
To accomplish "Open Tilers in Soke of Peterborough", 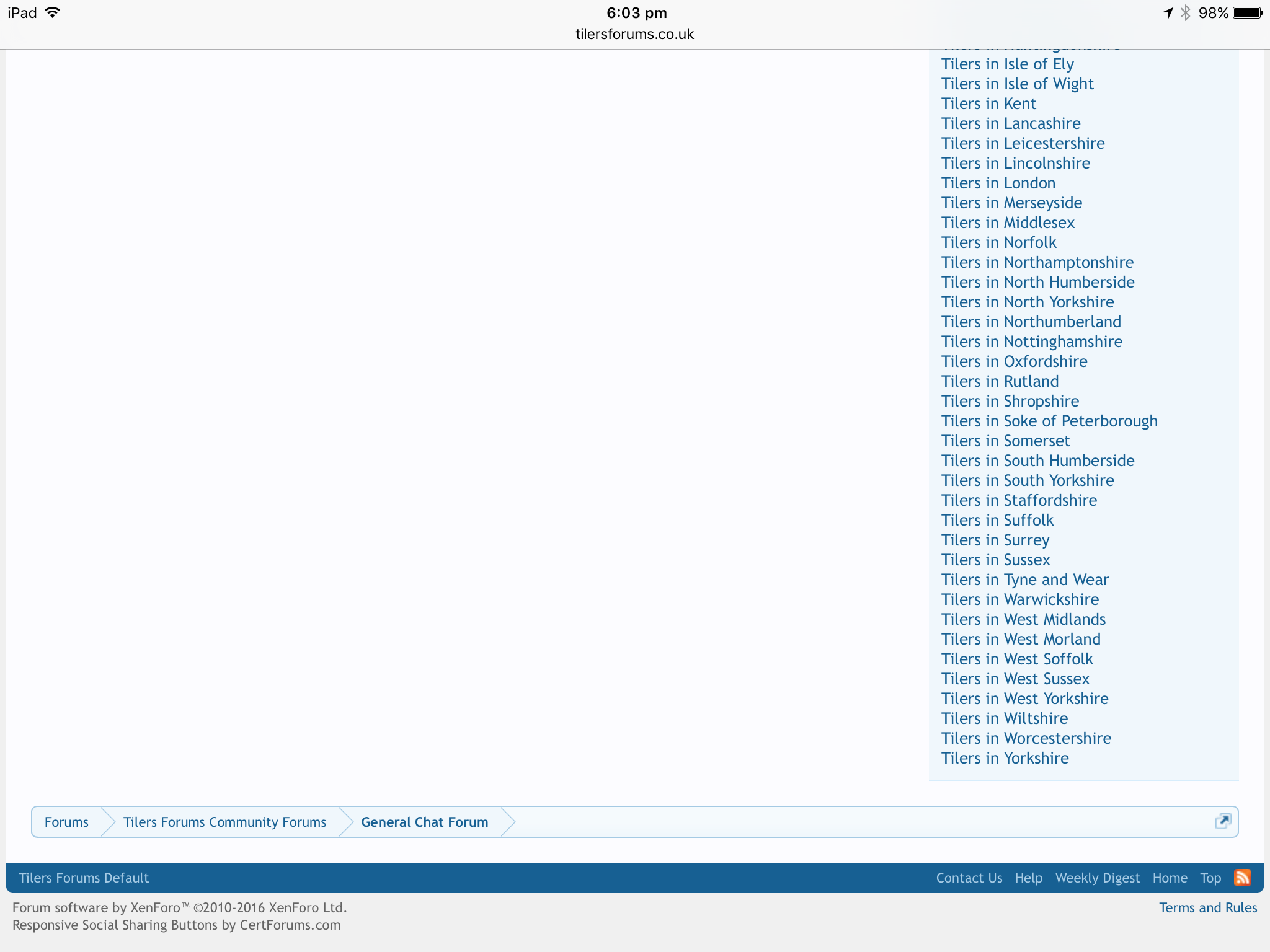I will point(1049,421).
